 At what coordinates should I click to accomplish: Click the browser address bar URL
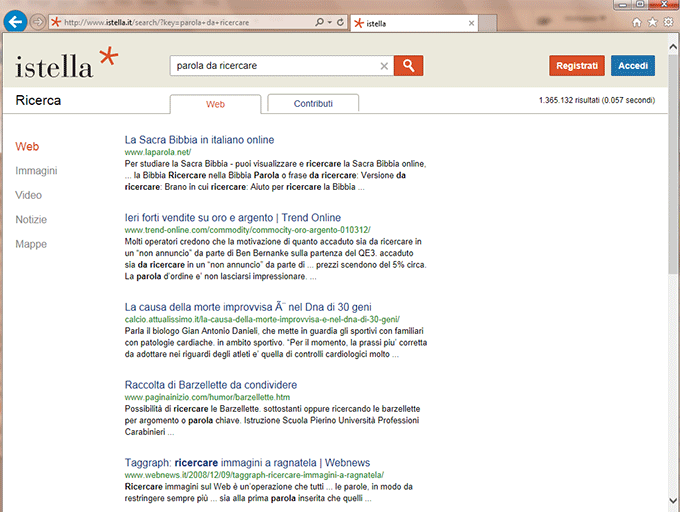pos(157,22)
